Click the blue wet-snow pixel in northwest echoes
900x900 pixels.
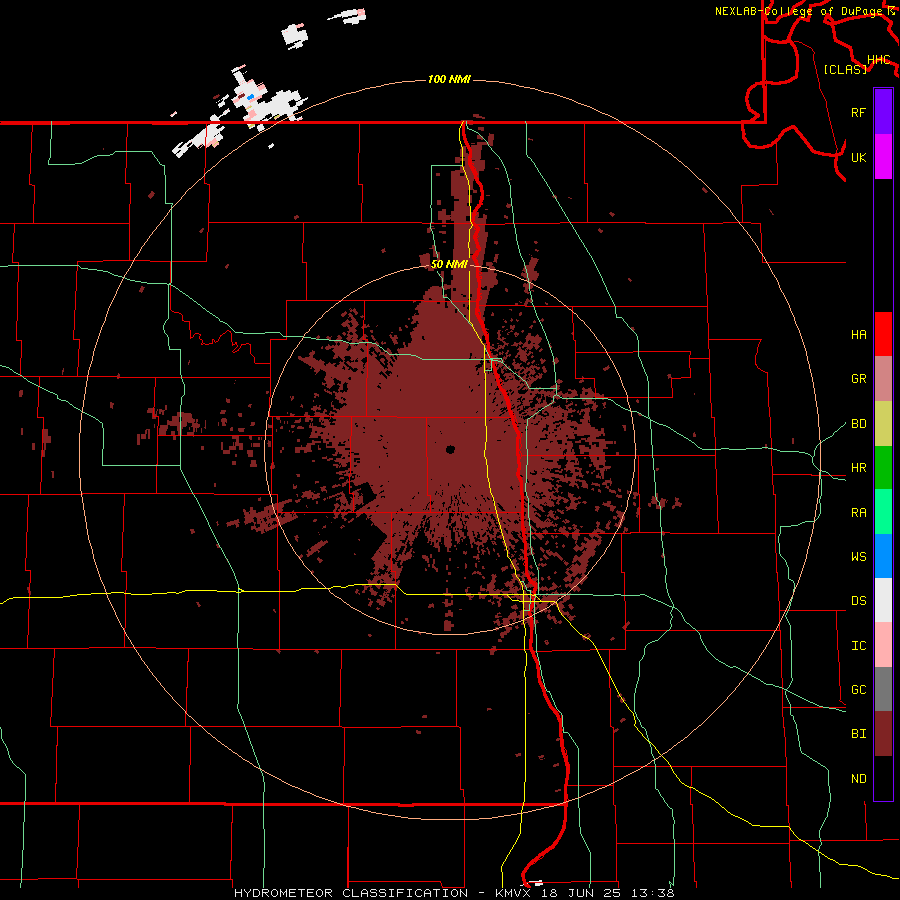pyautogui.click(x=250, y=98)
